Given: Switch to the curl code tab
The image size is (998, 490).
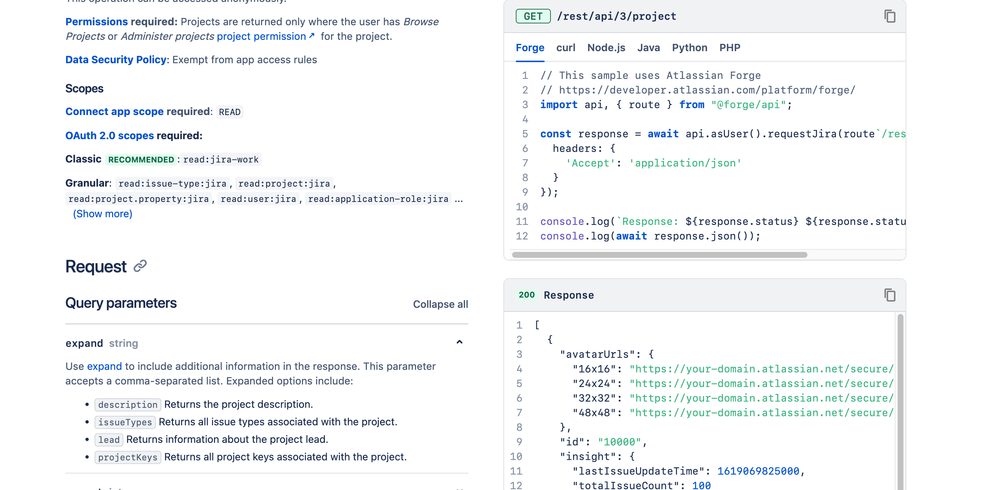Looking at the screenshot, I should 566,48.
